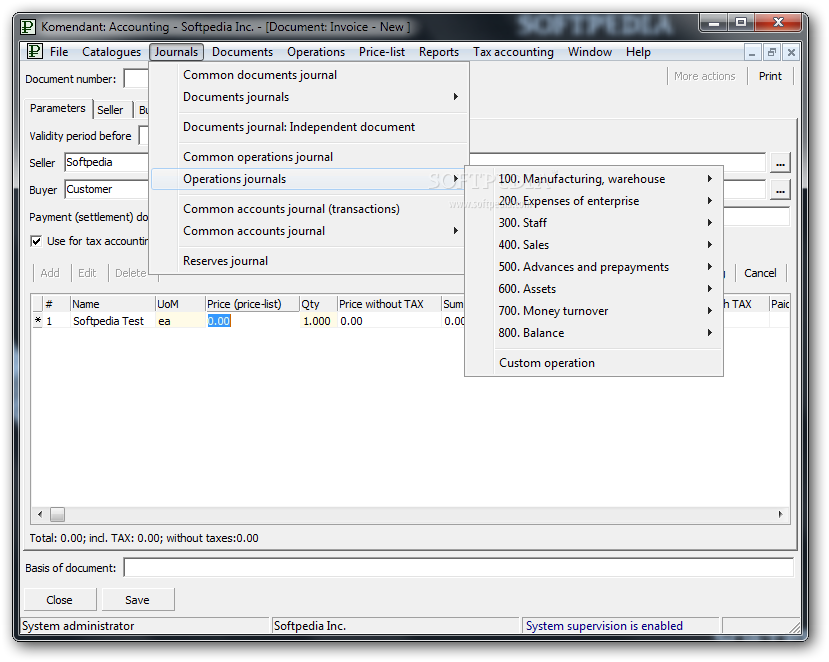Click the Komendant app icon in title bar

pyautogui.click(x=28, y=26)
